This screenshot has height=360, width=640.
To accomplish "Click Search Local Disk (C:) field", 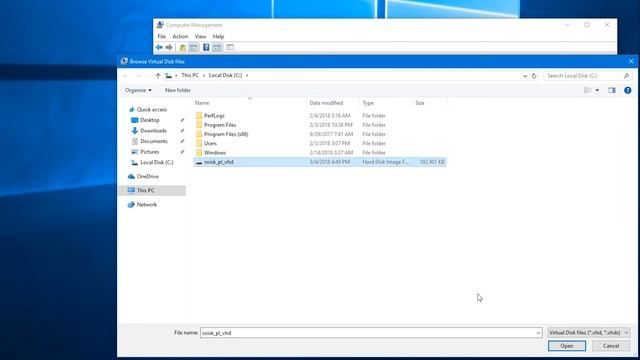I will tap(587, 76).
